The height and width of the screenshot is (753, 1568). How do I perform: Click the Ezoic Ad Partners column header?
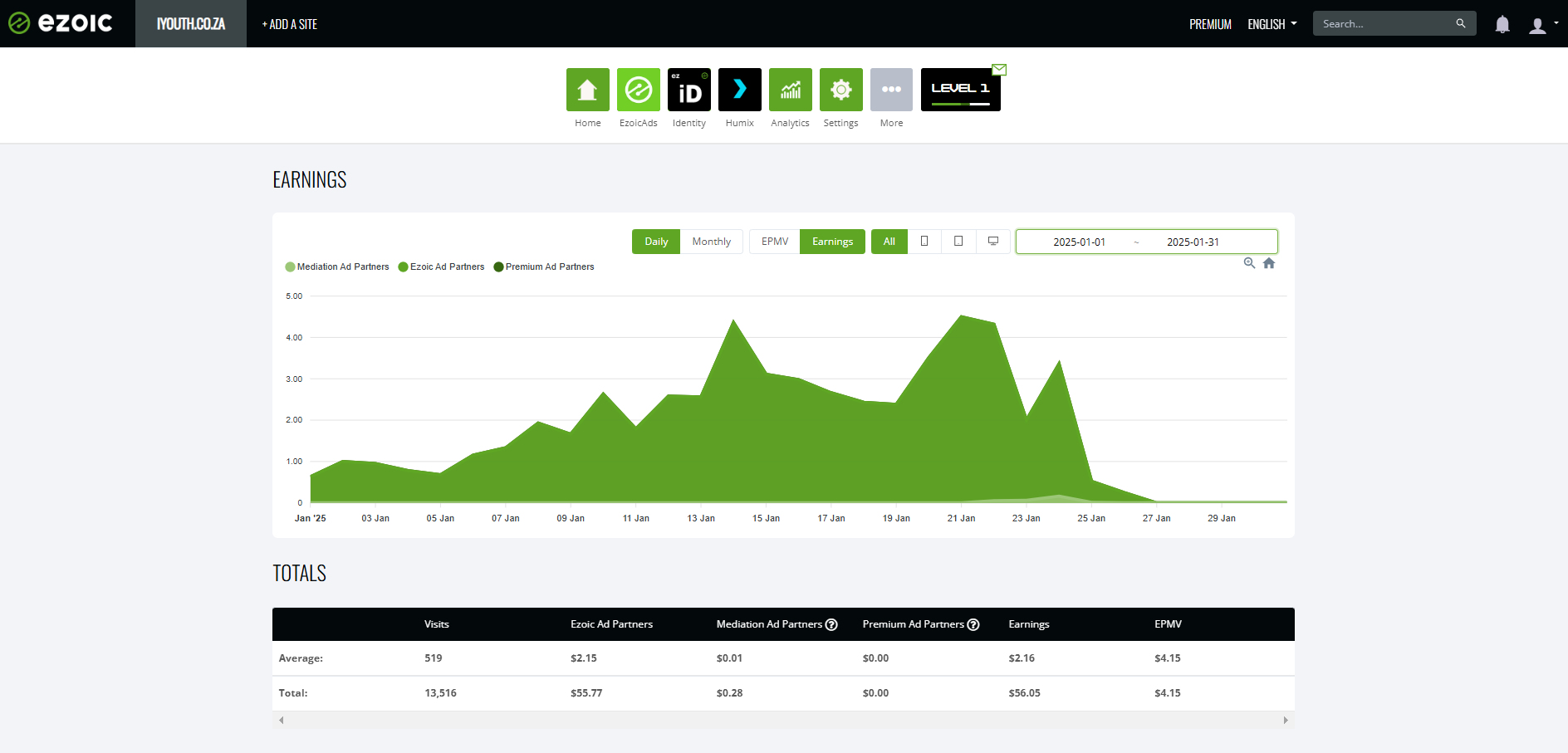point(611,624)
